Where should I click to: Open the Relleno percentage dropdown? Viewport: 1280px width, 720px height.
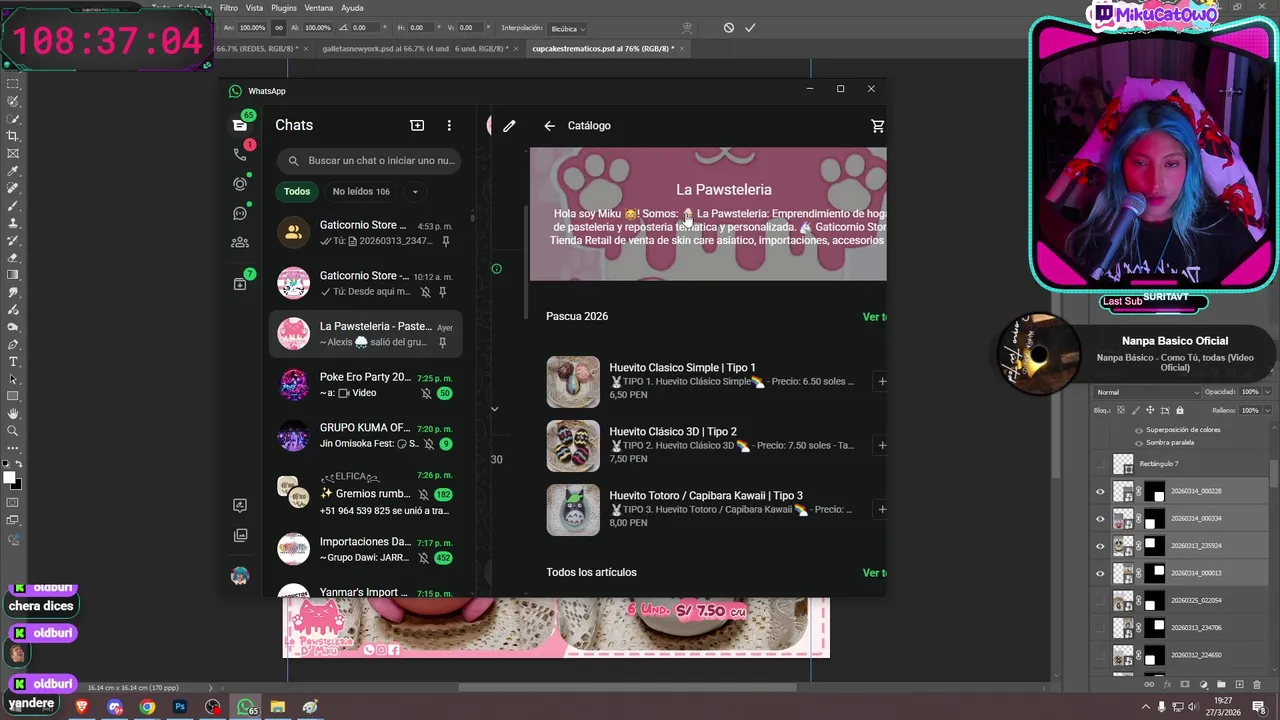click(x=1268, y=410)
